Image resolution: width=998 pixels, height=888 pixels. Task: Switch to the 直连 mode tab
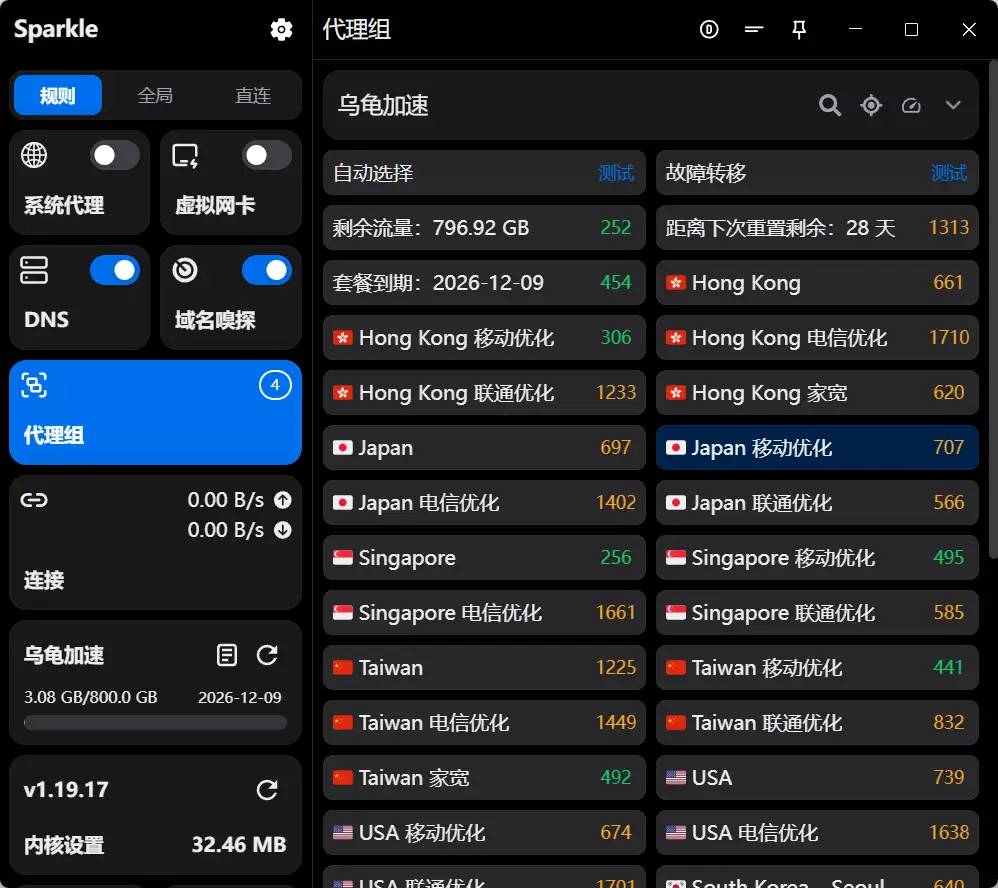[251, 95]
